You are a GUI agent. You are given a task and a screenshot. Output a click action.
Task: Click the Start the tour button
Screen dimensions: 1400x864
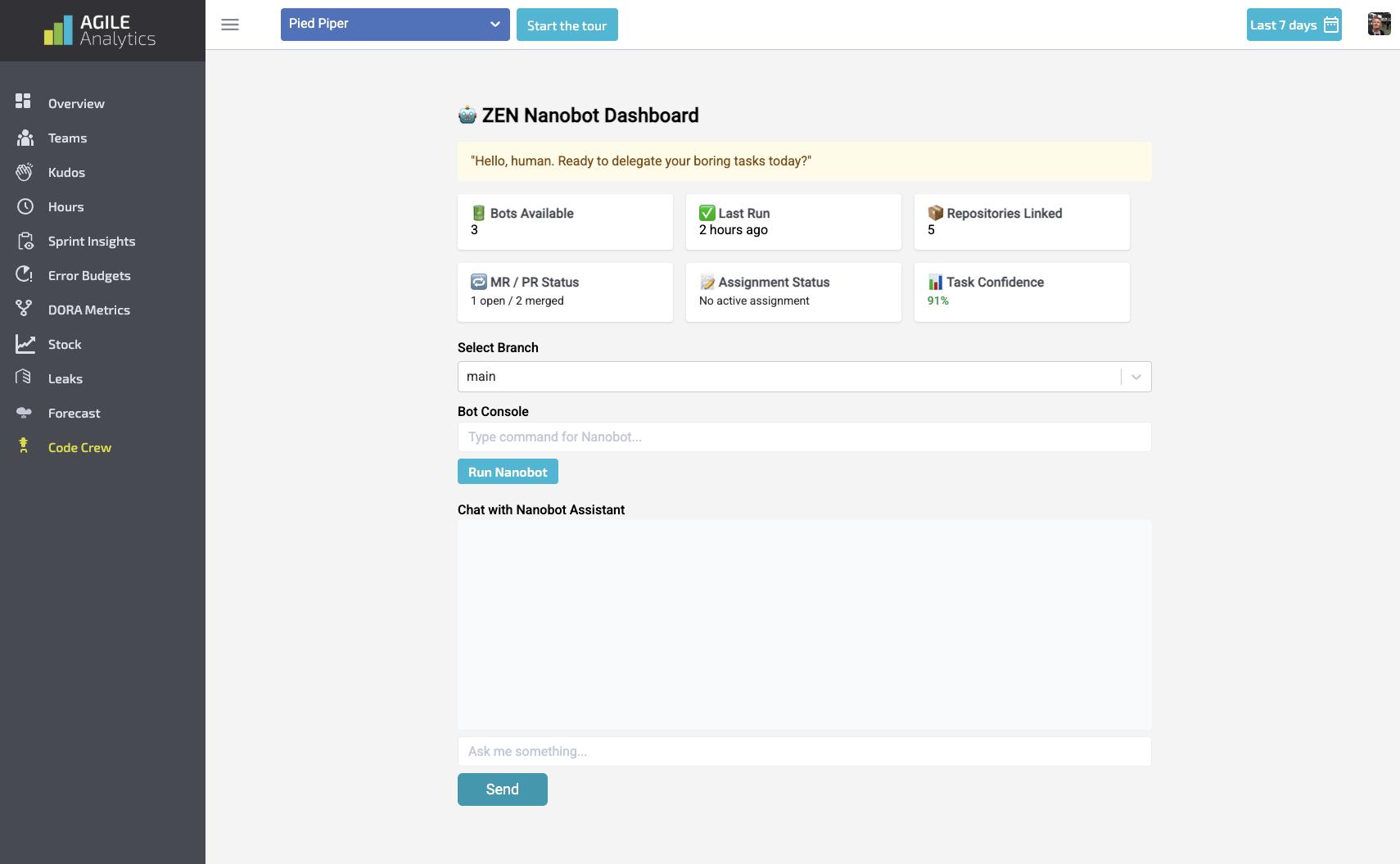coord(567,25)
